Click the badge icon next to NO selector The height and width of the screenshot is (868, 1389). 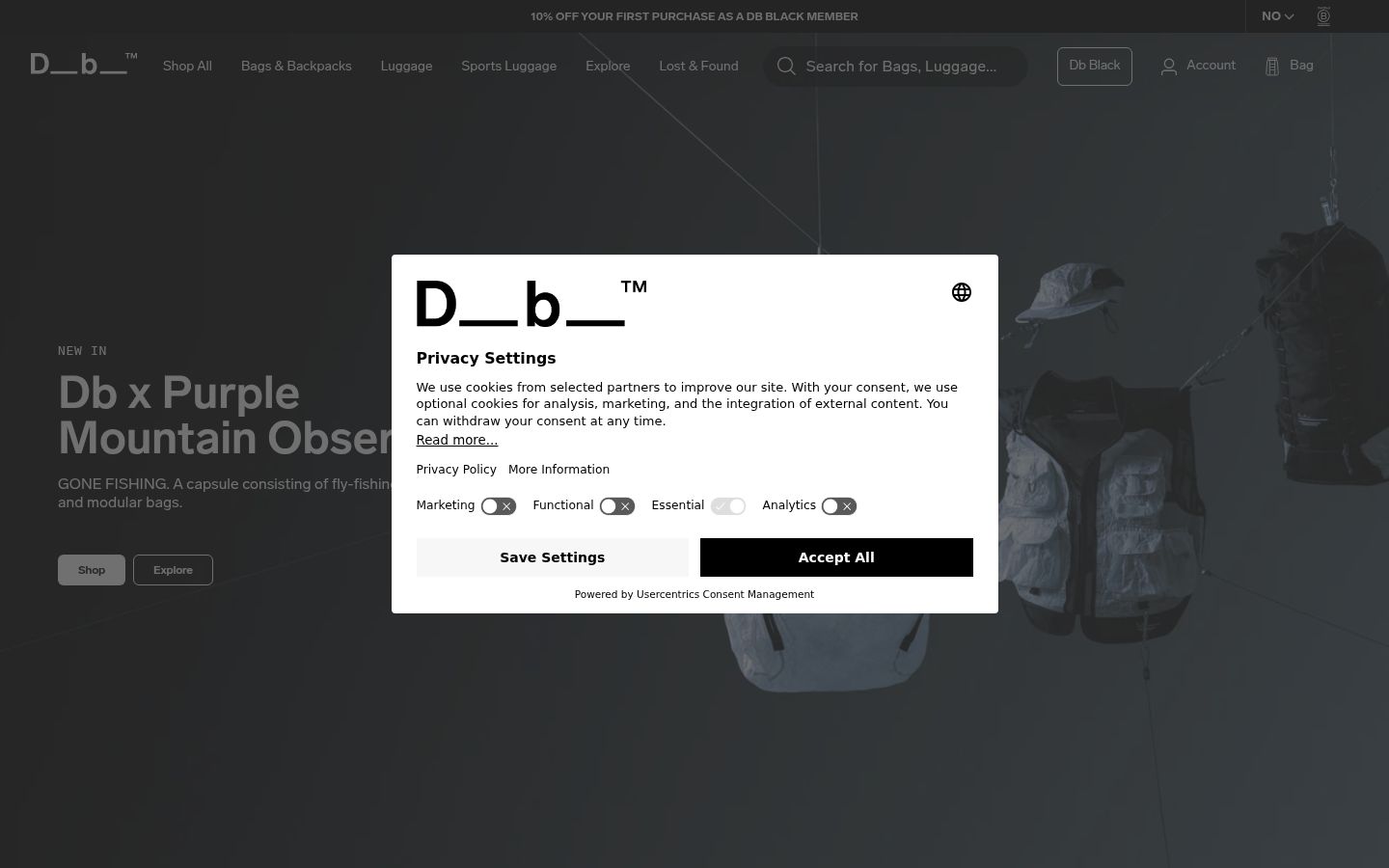[x=1323, y=16]
